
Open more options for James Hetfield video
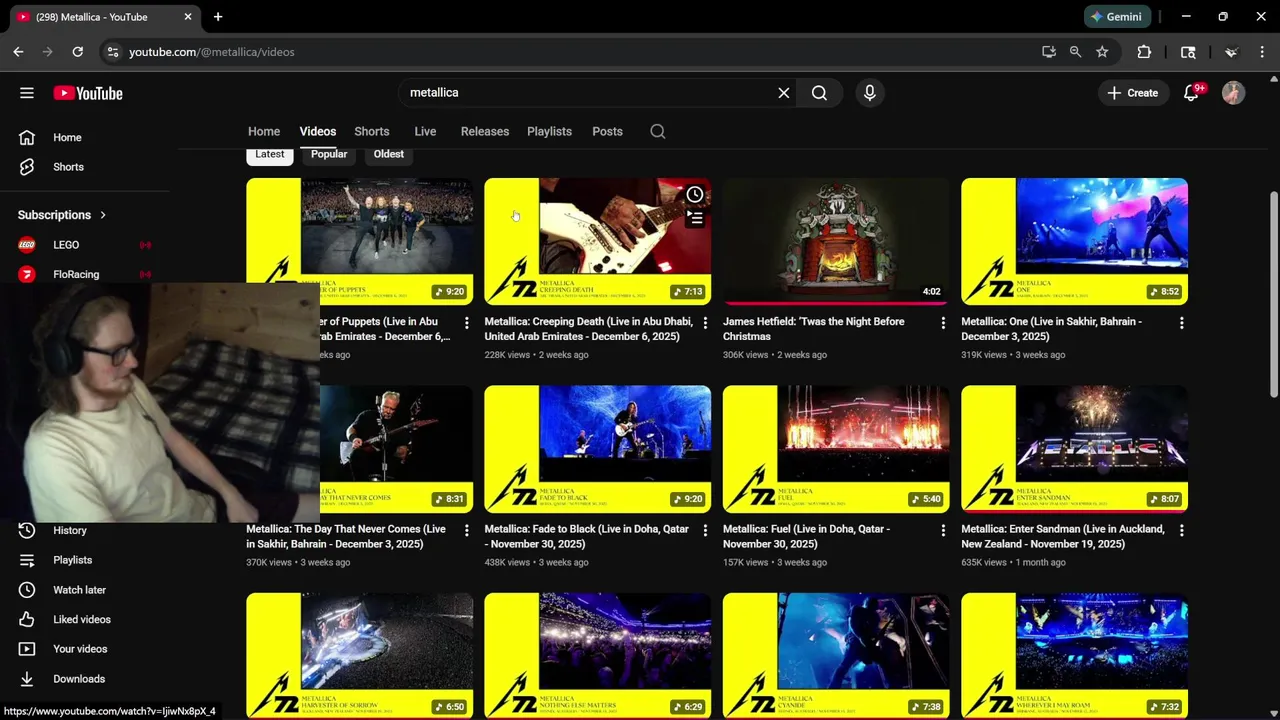(943, 323)
